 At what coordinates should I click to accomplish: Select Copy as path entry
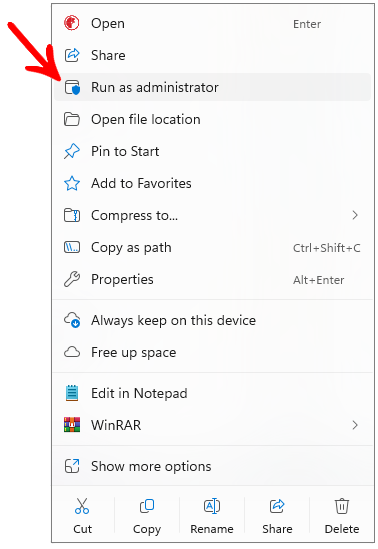point(212,248)
